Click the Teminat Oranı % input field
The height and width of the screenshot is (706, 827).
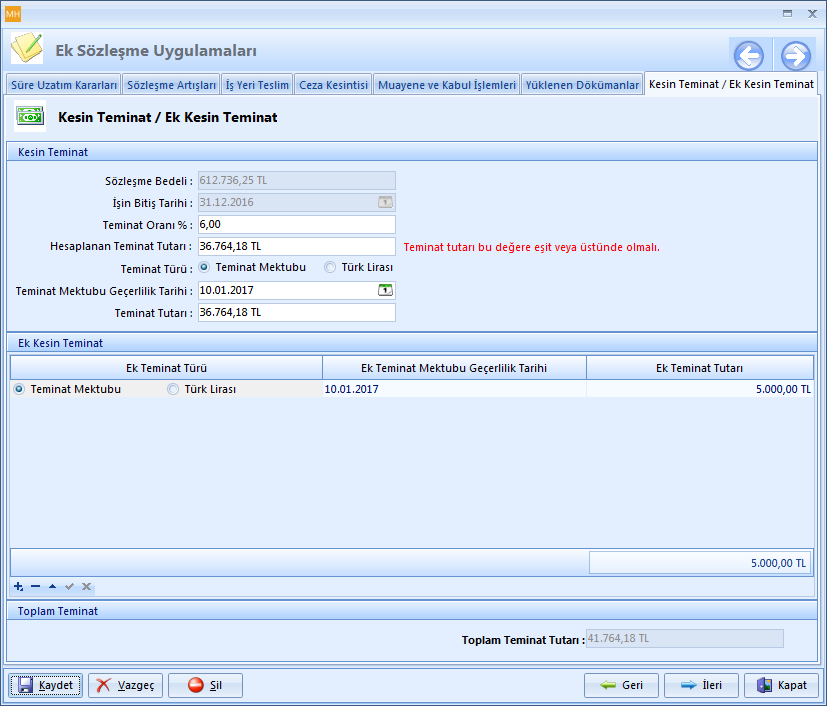pyautogui.click(x=297, y=224)
